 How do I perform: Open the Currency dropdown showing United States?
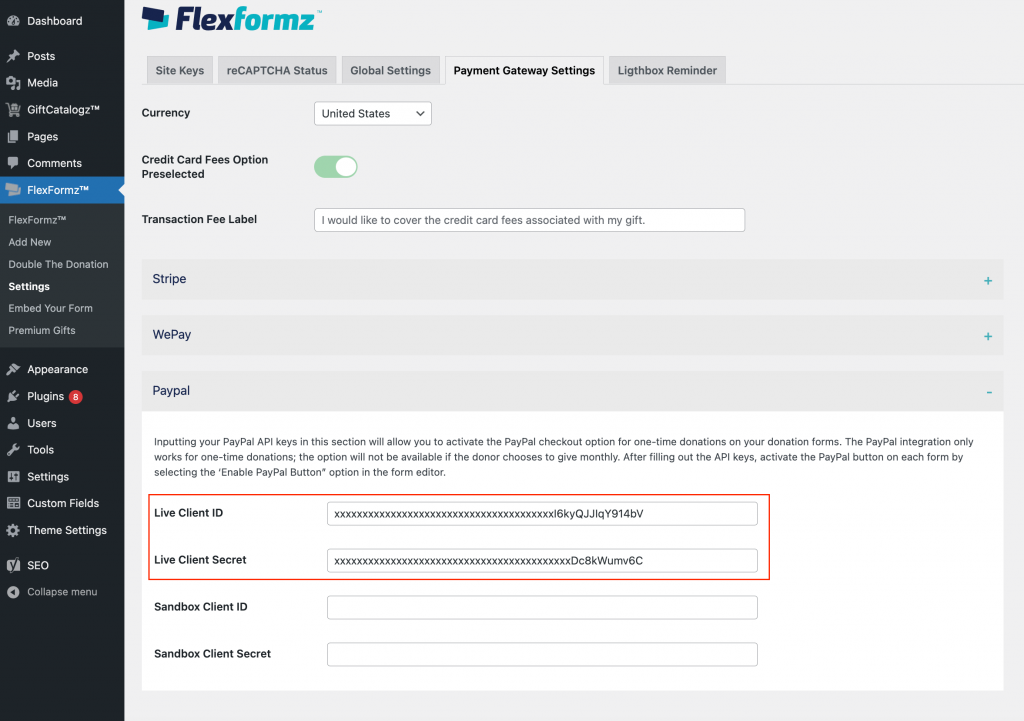371,113
